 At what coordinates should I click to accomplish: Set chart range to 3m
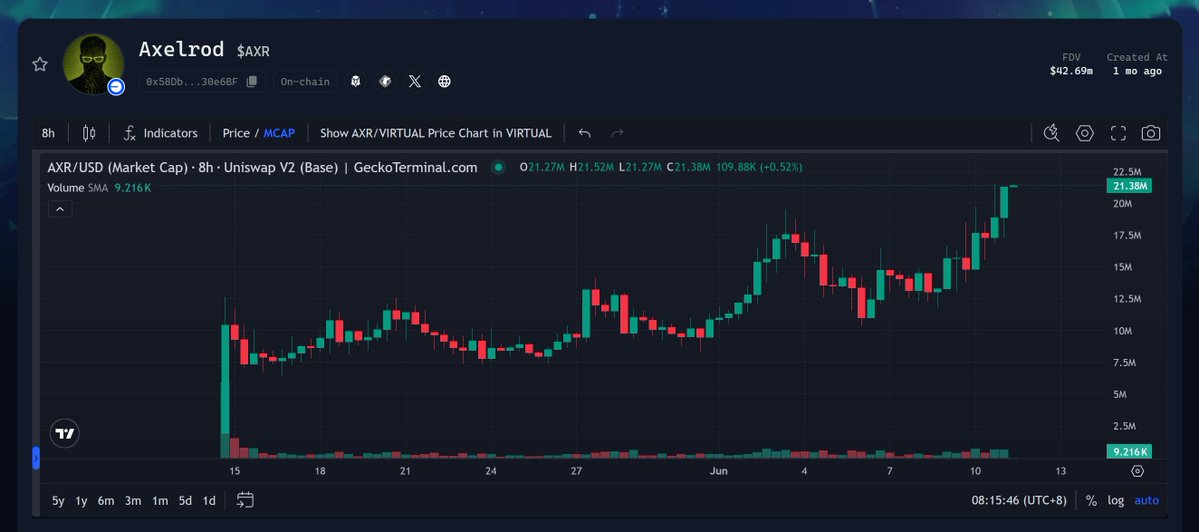click(x=133, y=501)
